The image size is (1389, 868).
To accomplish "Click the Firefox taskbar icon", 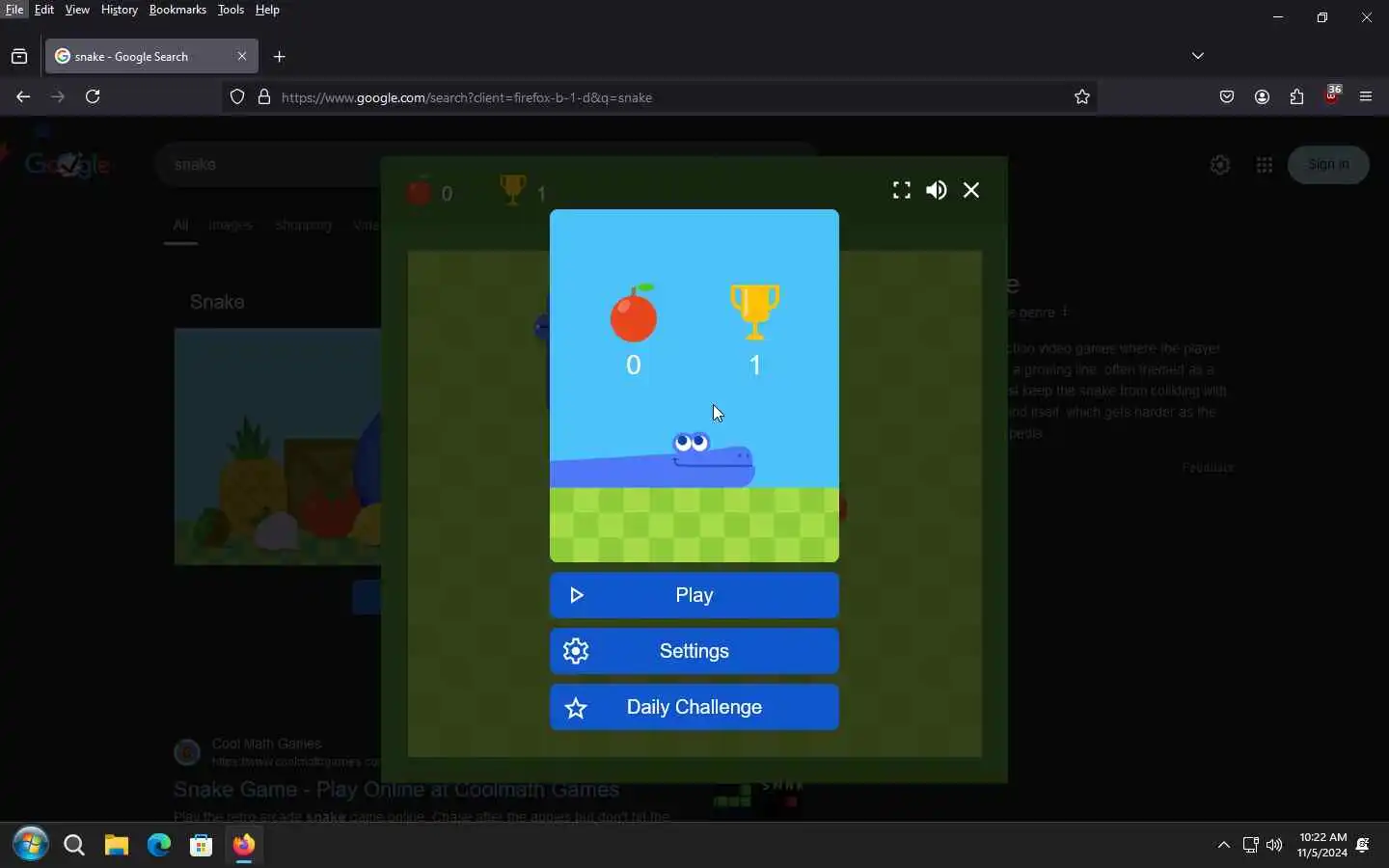I will 244,846.
